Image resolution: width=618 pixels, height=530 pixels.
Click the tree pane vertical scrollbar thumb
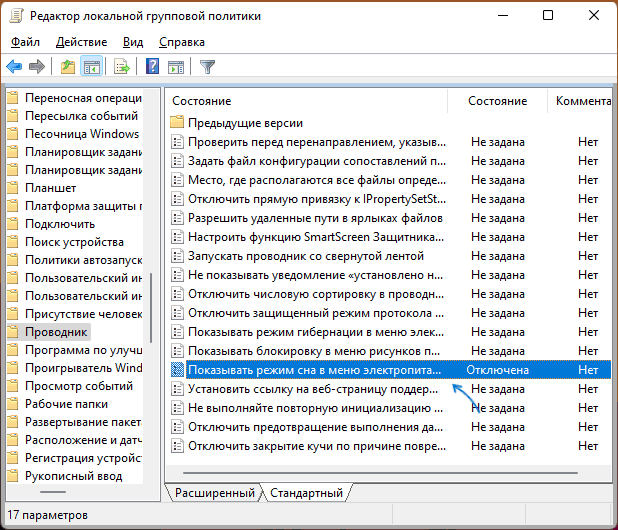[x=151, y=308]
